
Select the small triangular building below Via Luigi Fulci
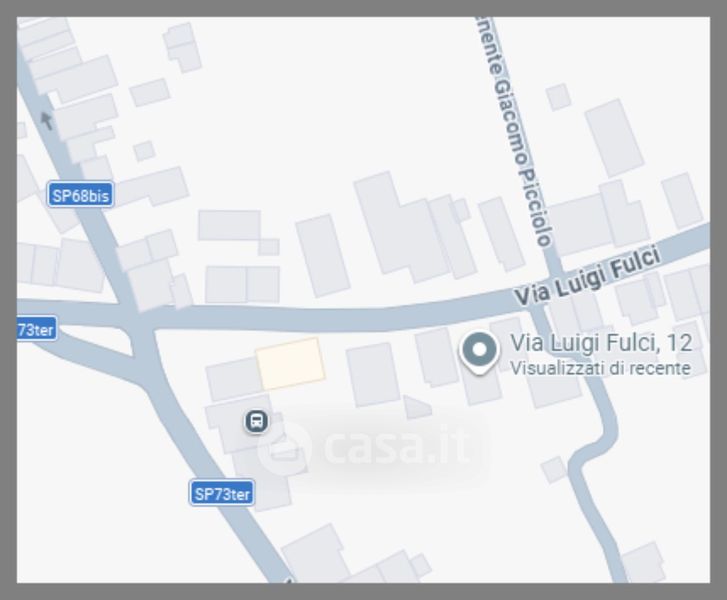point(417,407)
